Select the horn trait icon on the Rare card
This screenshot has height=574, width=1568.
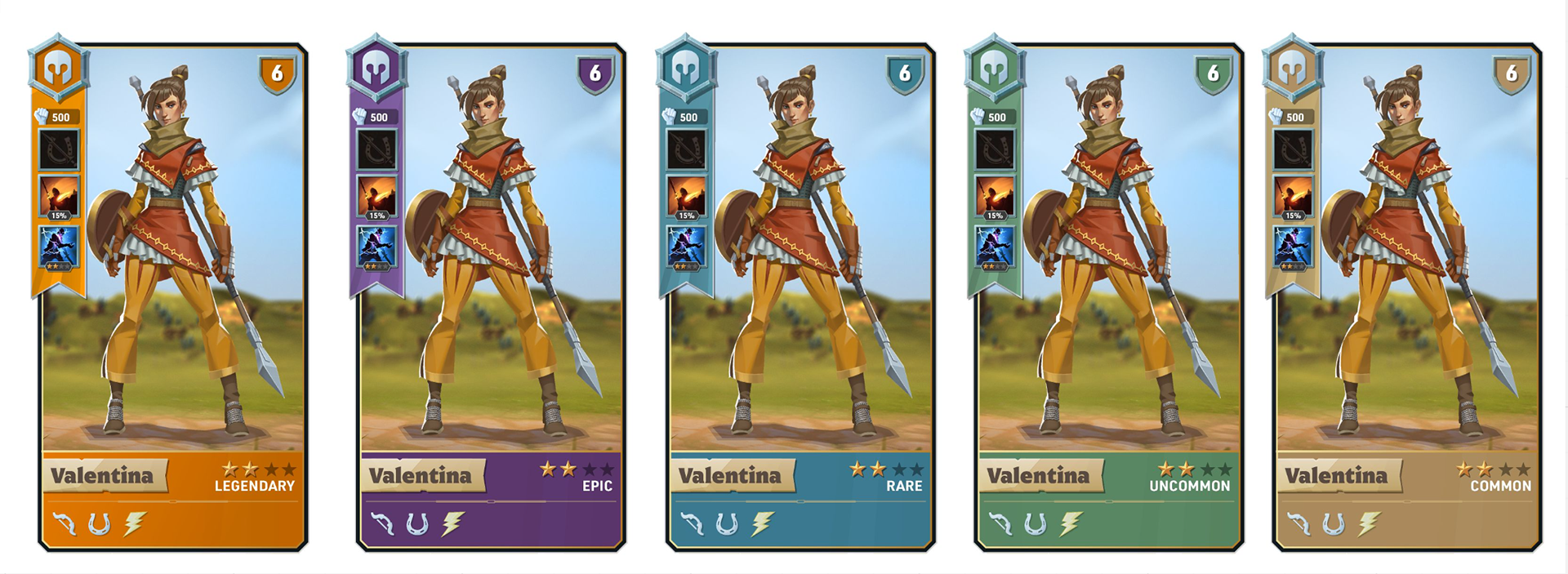point(692,523)
